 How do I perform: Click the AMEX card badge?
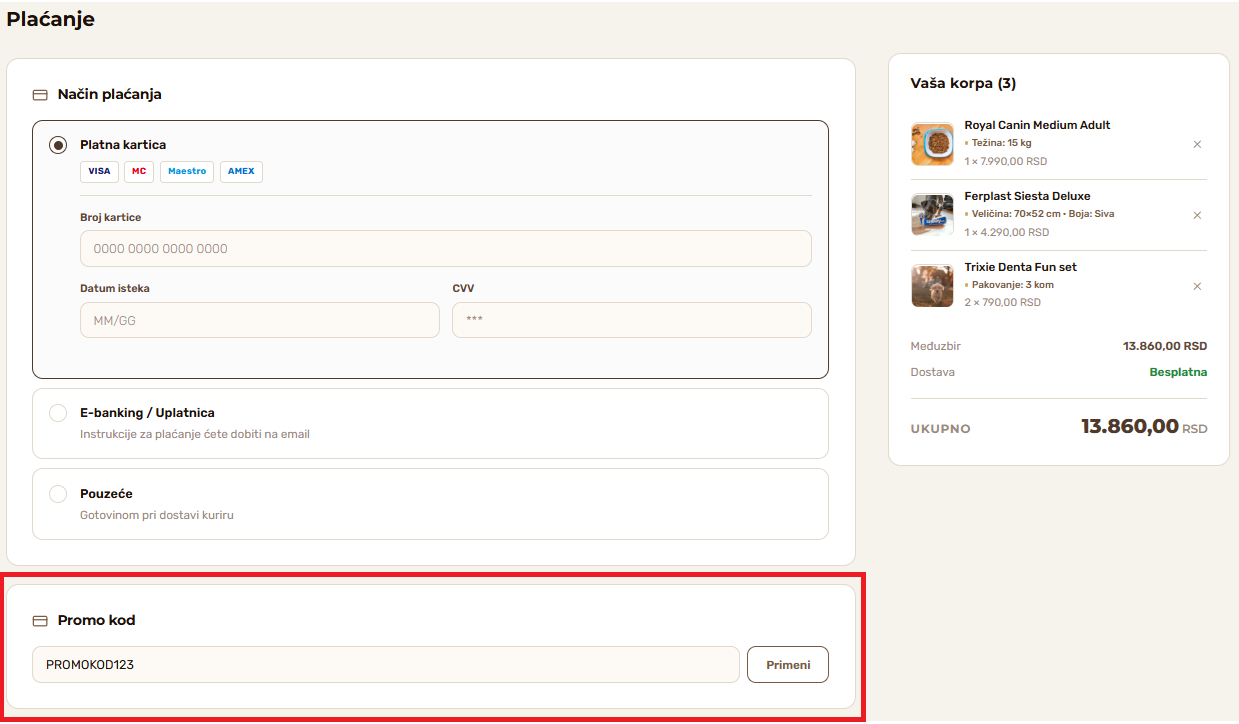pyautogui.click(x=241, y=171)
